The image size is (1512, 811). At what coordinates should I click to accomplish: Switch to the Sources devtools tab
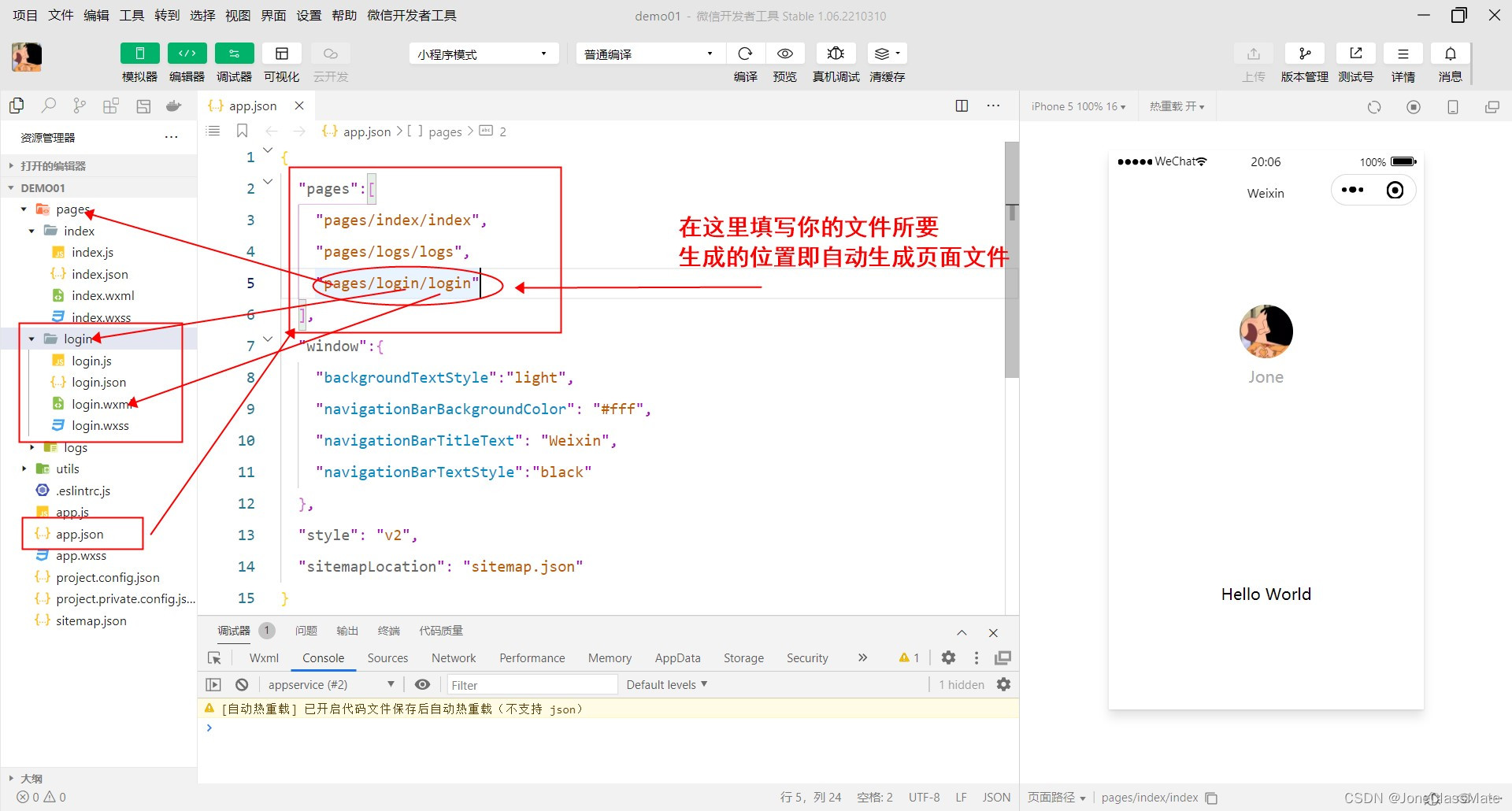[x=387, y=657]
